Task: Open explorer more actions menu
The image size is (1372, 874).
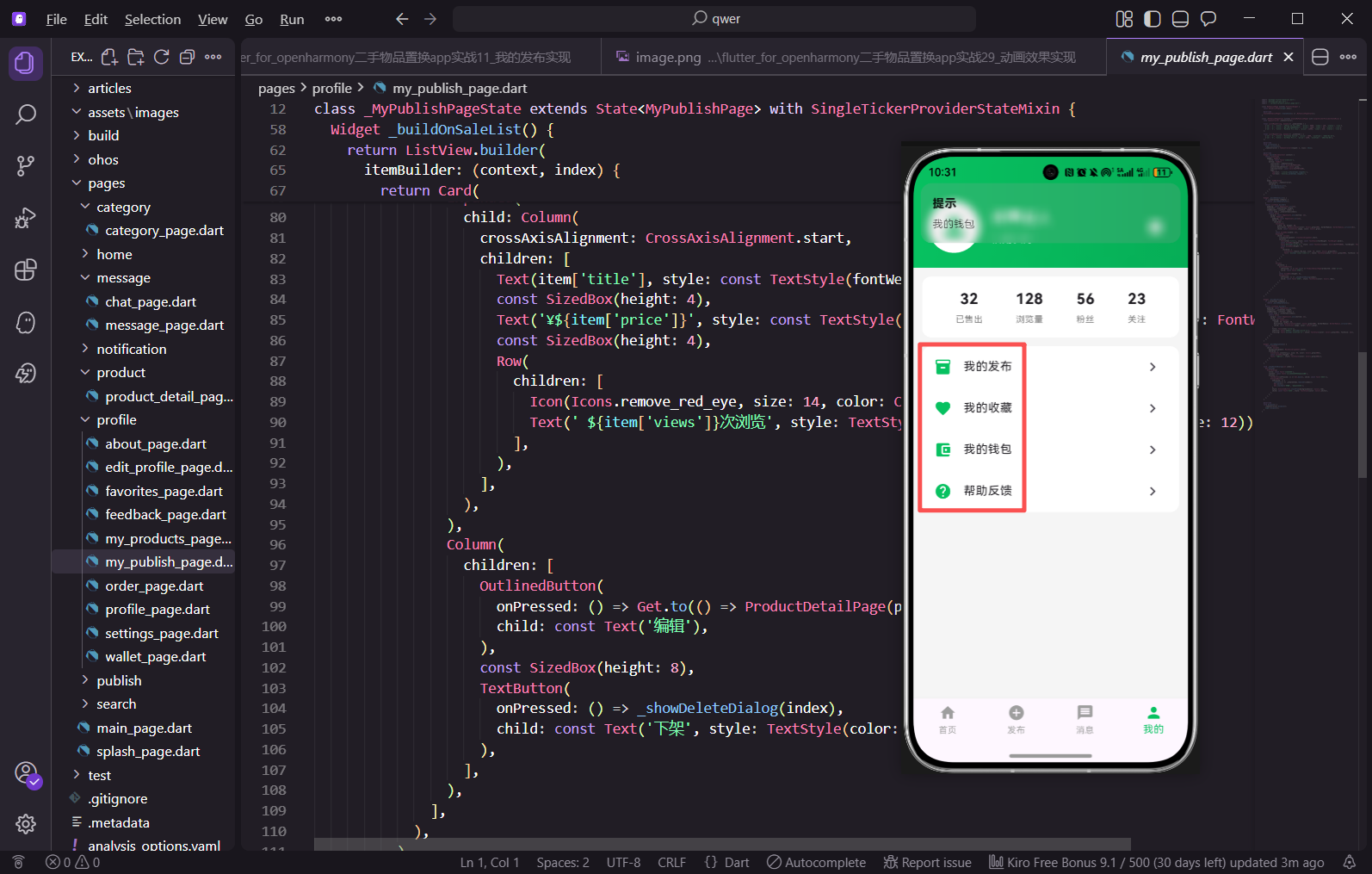Action: click(x=213, y=57)
